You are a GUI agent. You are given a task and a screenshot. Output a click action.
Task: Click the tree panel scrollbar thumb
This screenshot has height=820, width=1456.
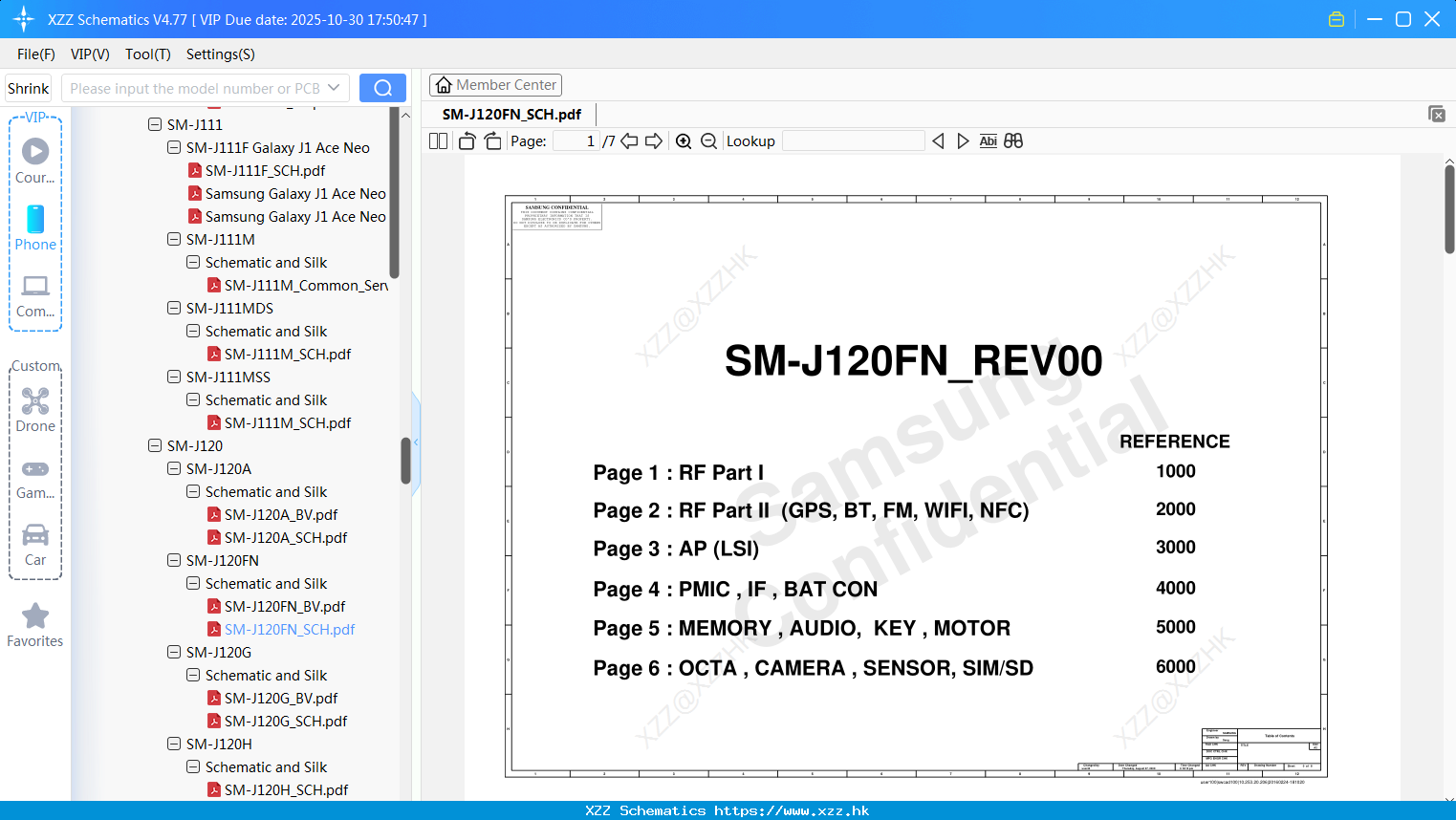coord(405,461)
